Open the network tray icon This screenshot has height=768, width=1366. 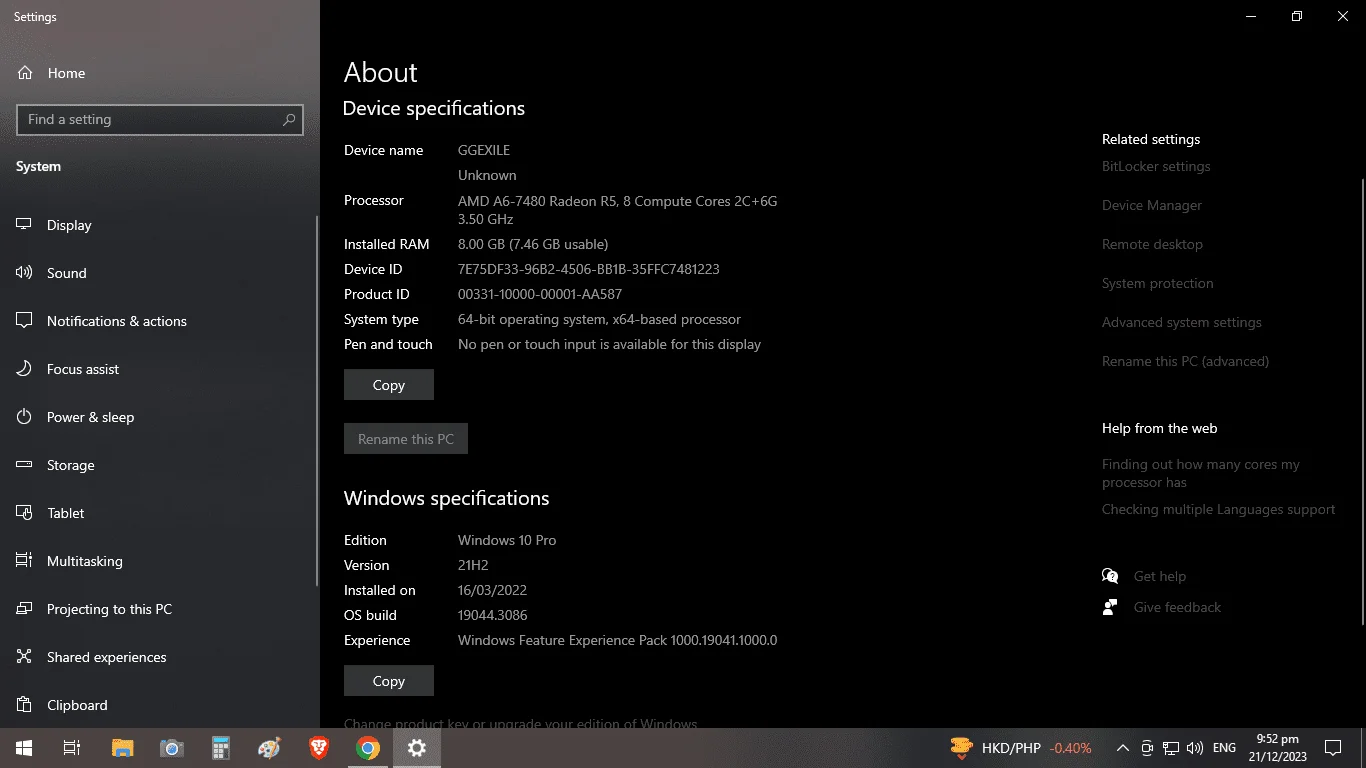point(1171,748)
